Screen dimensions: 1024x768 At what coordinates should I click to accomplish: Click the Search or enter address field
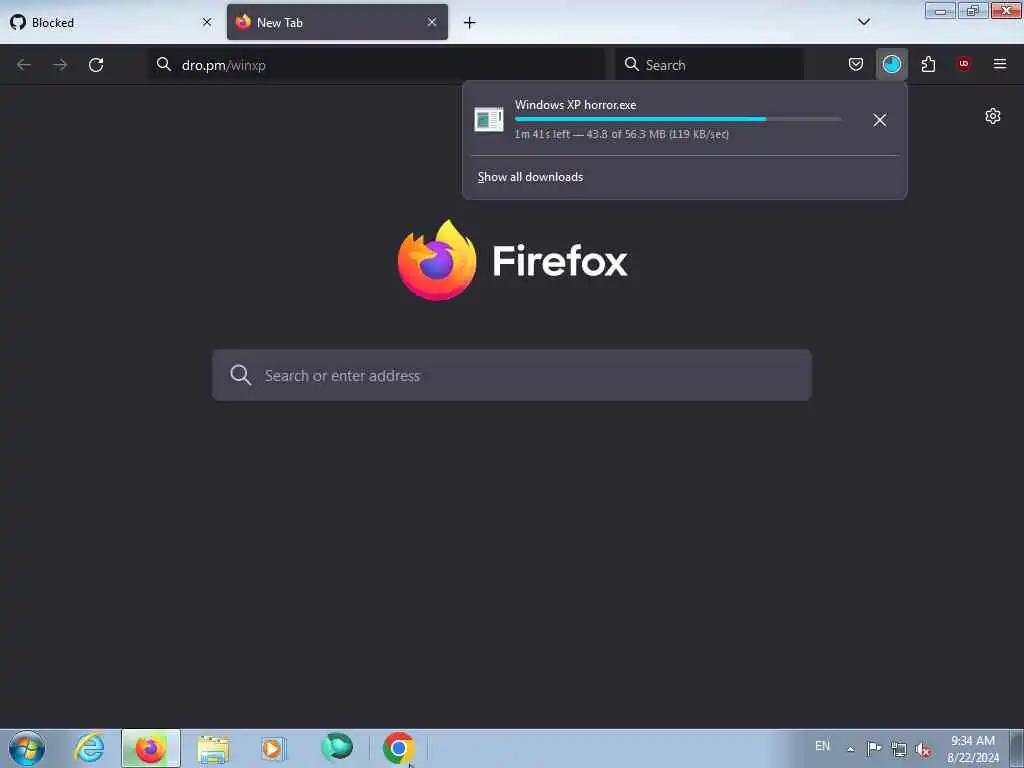[x=512, y=376]
